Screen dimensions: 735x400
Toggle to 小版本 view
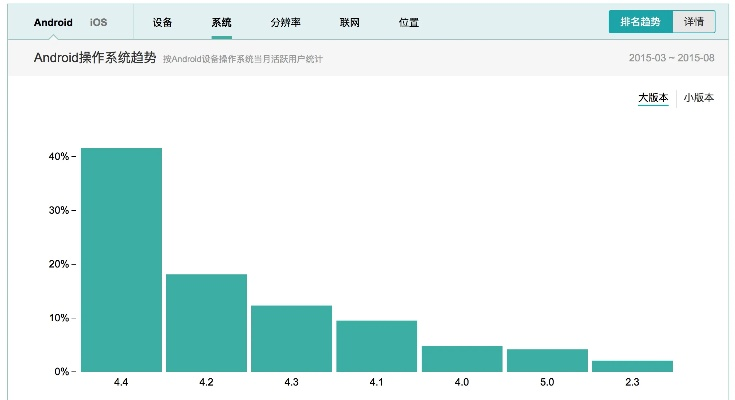(699, 98)
